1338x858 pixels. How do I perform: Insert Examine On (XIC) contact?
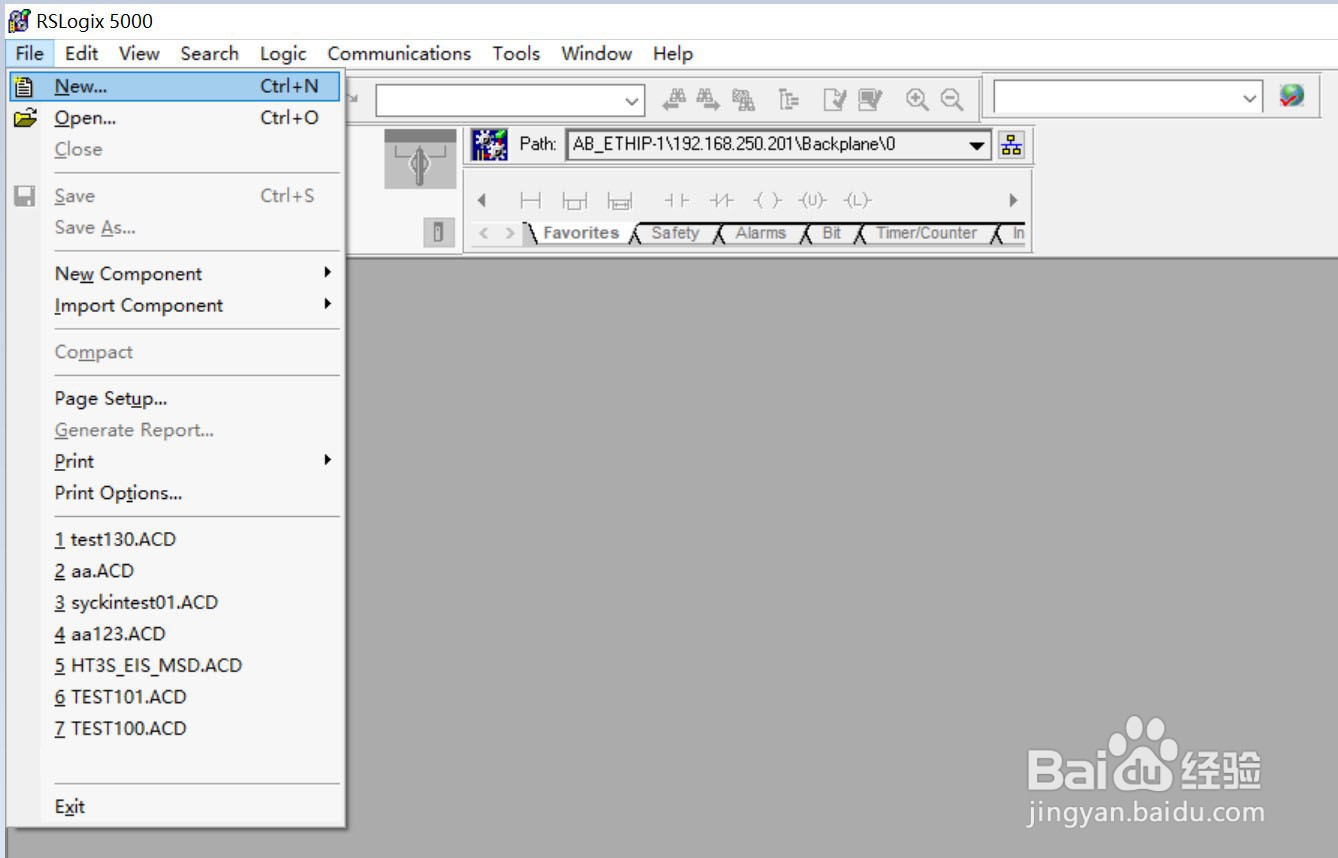677,201
